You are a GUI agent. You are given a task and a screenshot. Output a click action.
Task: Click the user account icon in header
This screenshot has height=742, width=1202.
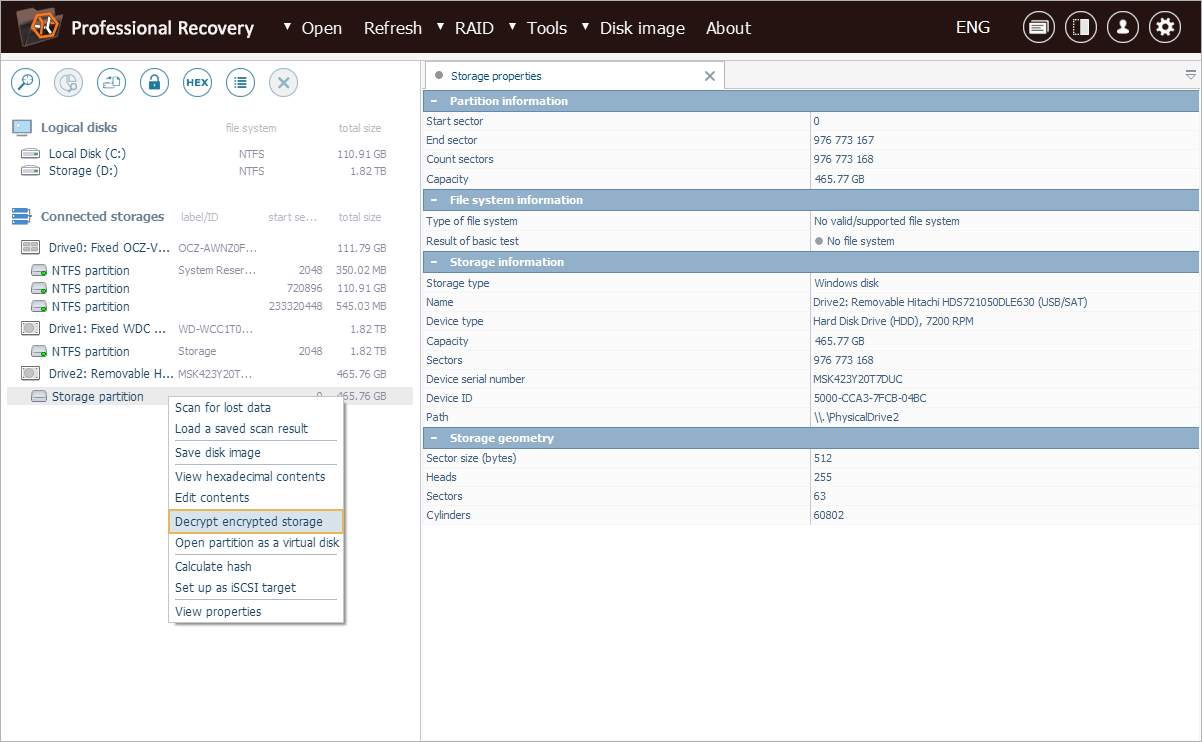point(1122,28)
